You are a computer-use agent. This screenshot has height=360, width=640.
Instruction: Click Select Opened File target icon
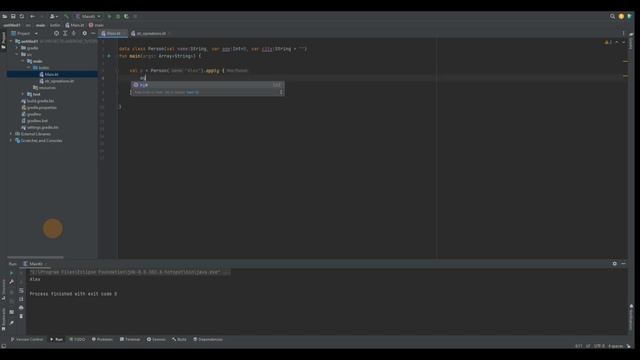pos(56,33)
